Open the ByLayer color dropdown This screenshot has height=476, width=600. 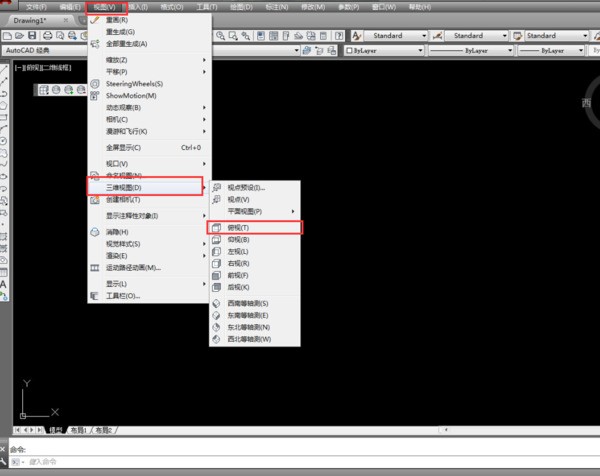tap(380, 49)
